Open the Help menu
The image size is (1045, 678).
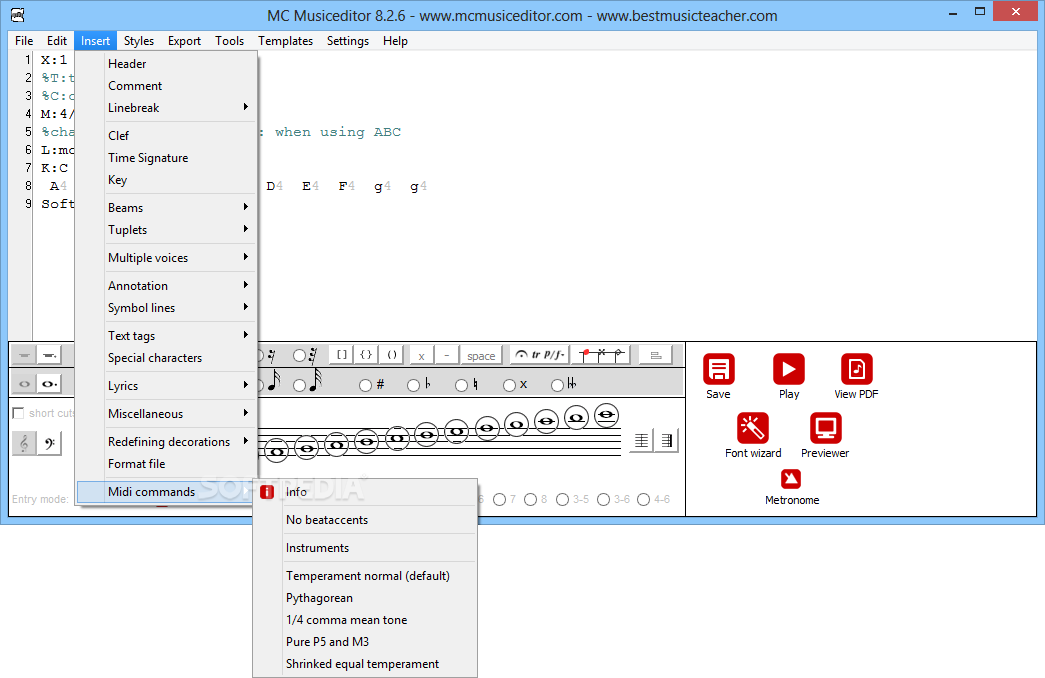[395, 41]
